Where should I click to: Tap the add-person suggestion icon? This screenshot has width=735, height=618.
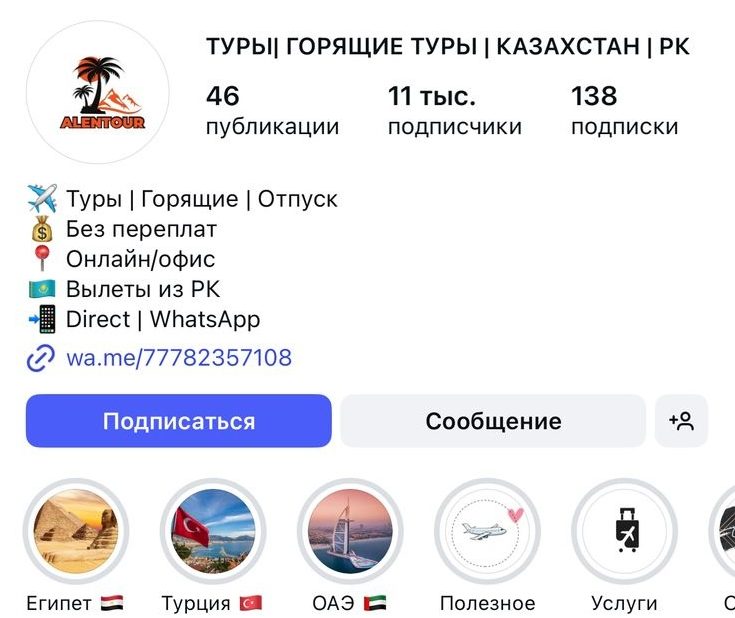click(681, 421)
